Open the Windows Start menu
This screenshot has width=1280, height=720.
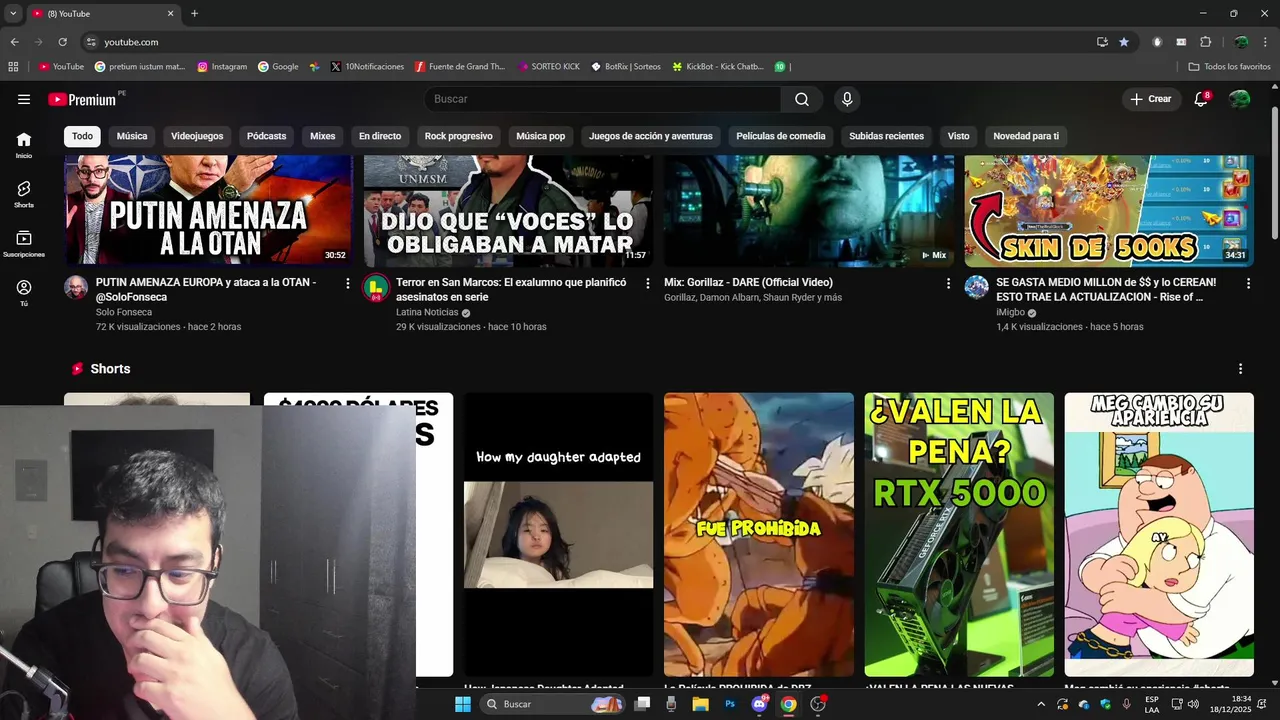[463, 704]
